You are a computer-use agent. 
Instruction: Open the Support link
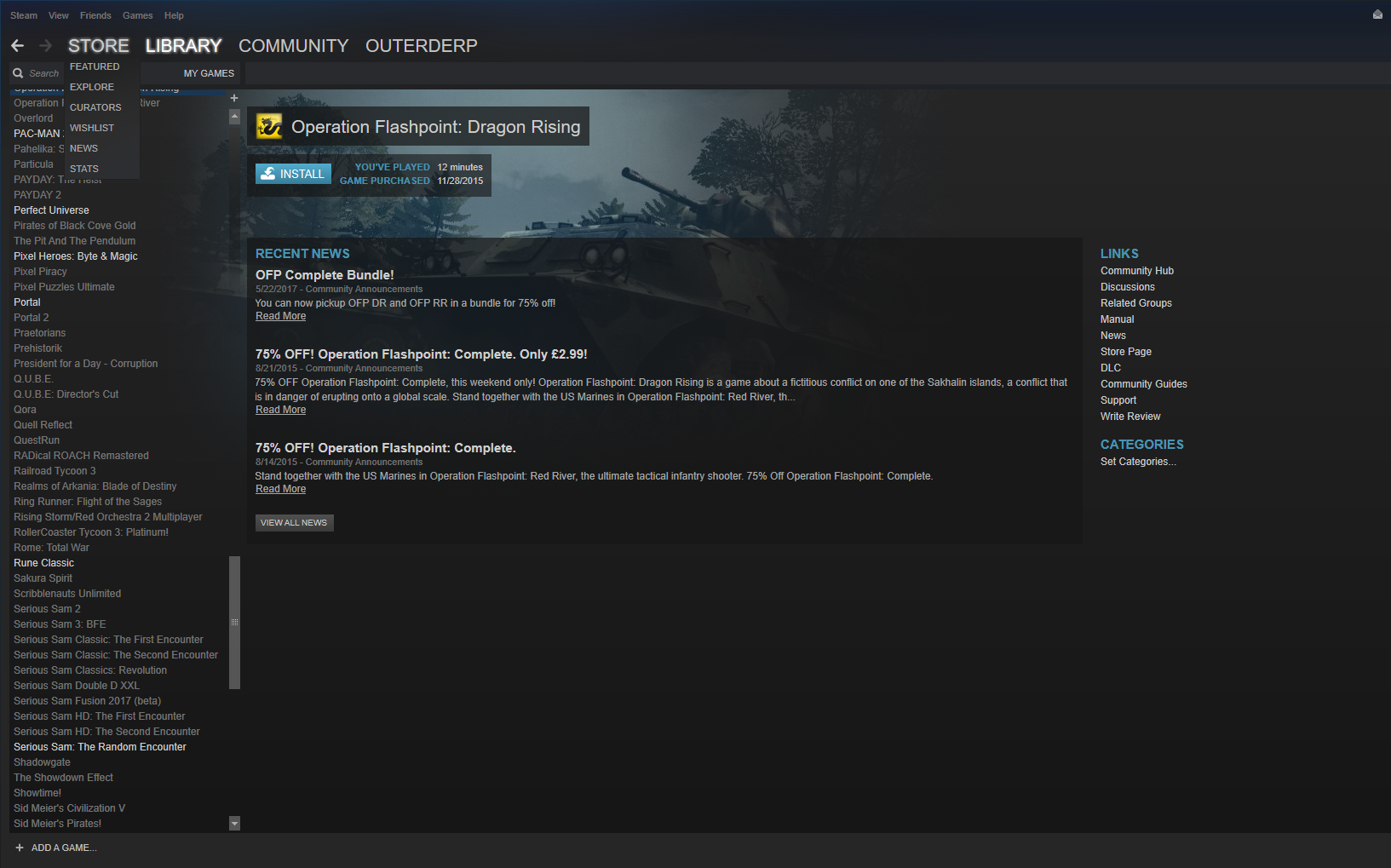tap(1118, 400)
